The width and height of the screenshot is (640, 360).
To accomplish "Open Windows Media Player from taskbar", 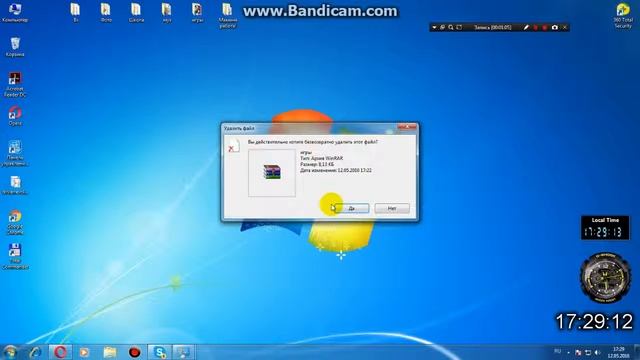I will tap(84, 352).
